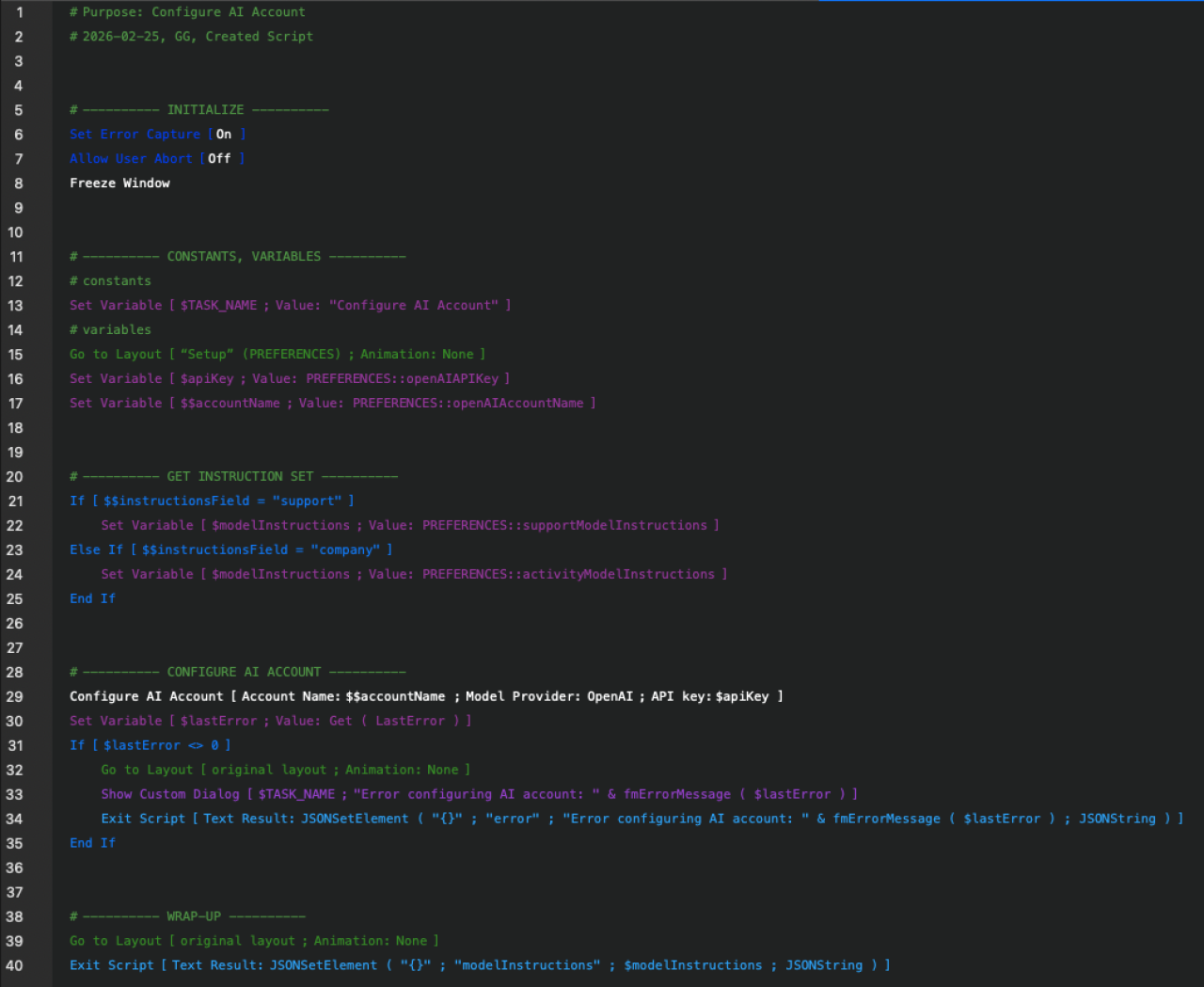
Task: Select the If $$instructionsField equals support line
Action: click(212, 501)
